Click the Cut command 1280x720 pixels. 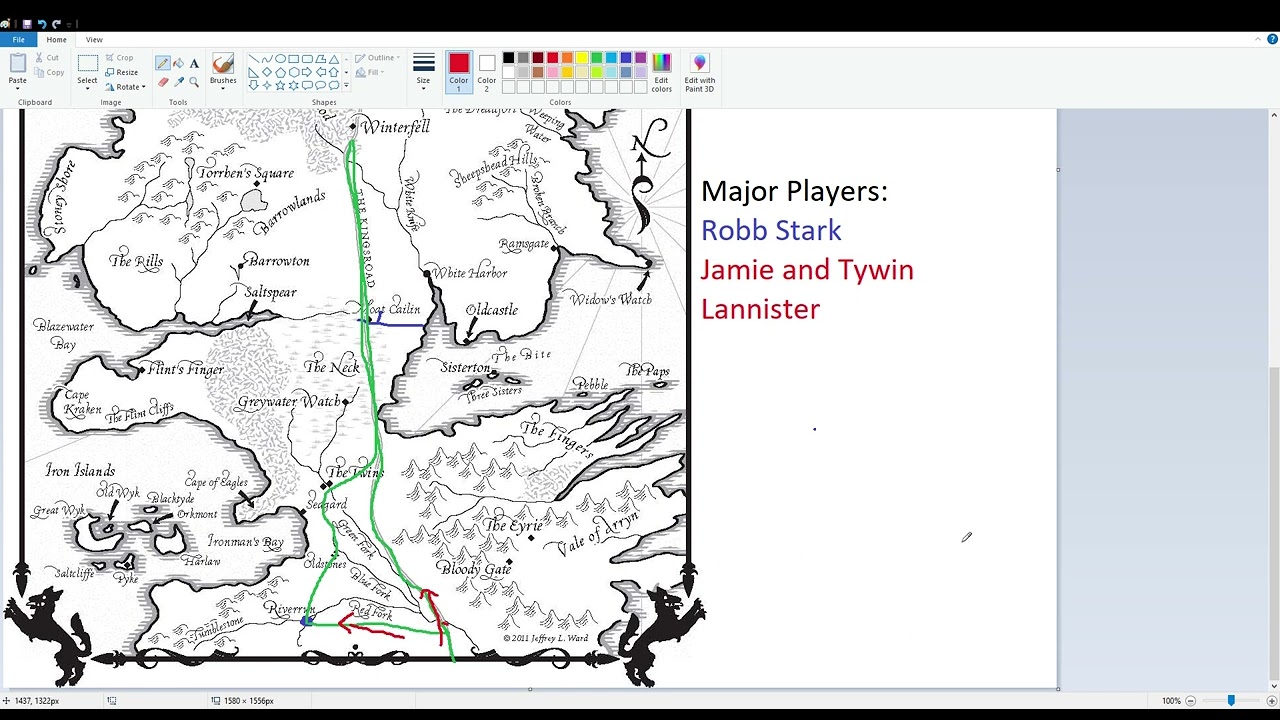47,58
